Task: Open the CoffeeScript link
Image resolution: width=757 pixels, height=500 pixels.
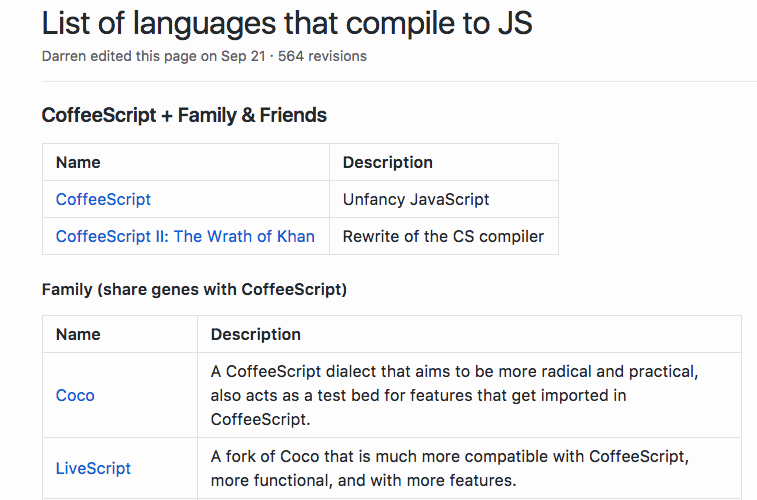Action: click(x=103, y=199)
